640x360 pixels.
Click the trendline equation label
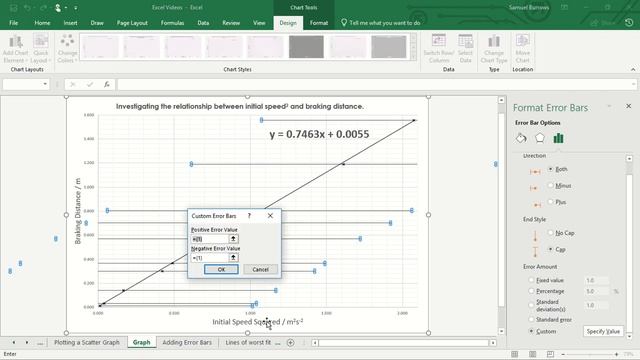pos(319,134)
